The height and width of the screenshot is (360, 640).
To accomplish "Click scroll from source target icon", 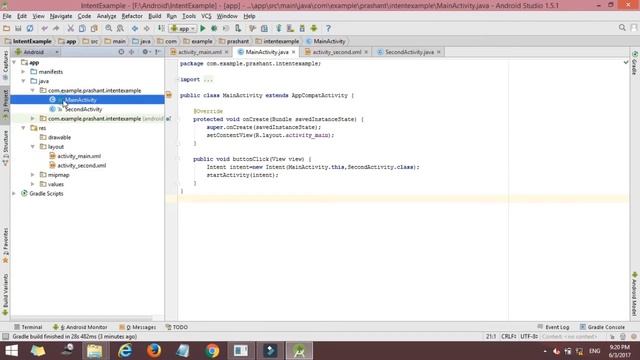I will (121, 52).
